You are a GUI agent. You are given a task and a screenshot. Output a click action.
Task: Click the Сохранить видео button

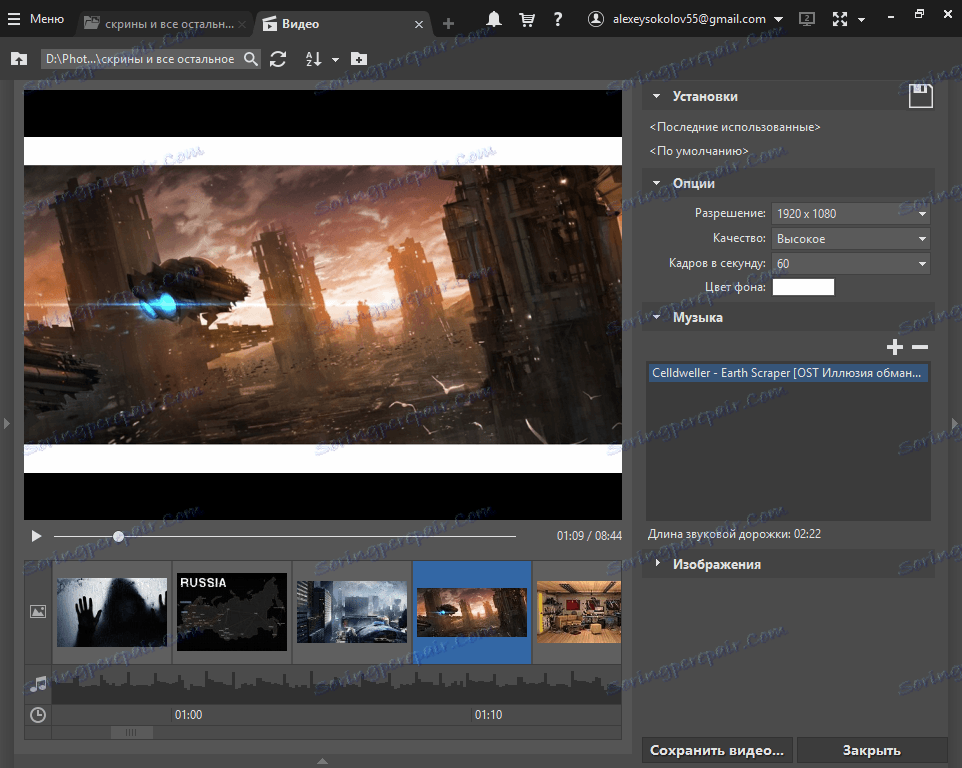[717, 750]
